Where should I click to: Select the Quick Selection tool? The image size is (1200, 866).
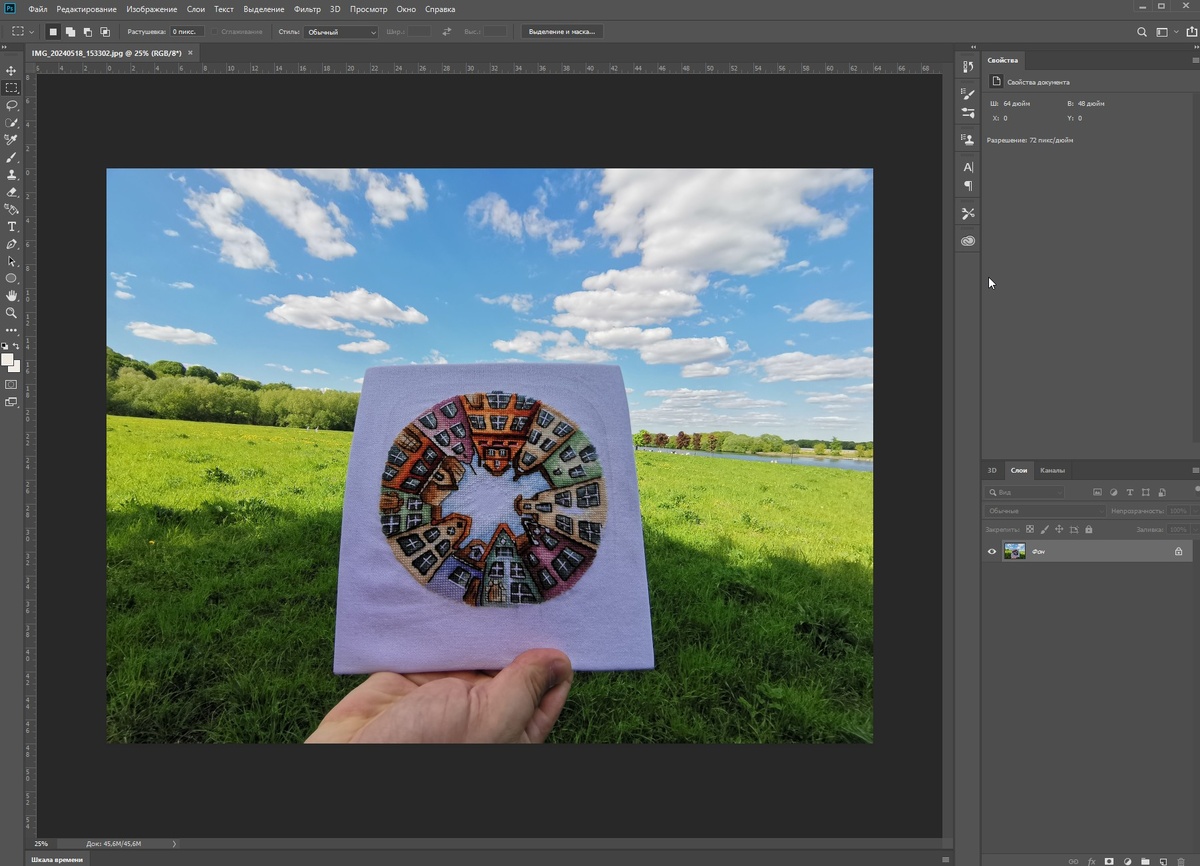pyautogui.click(x=11, y=123)
